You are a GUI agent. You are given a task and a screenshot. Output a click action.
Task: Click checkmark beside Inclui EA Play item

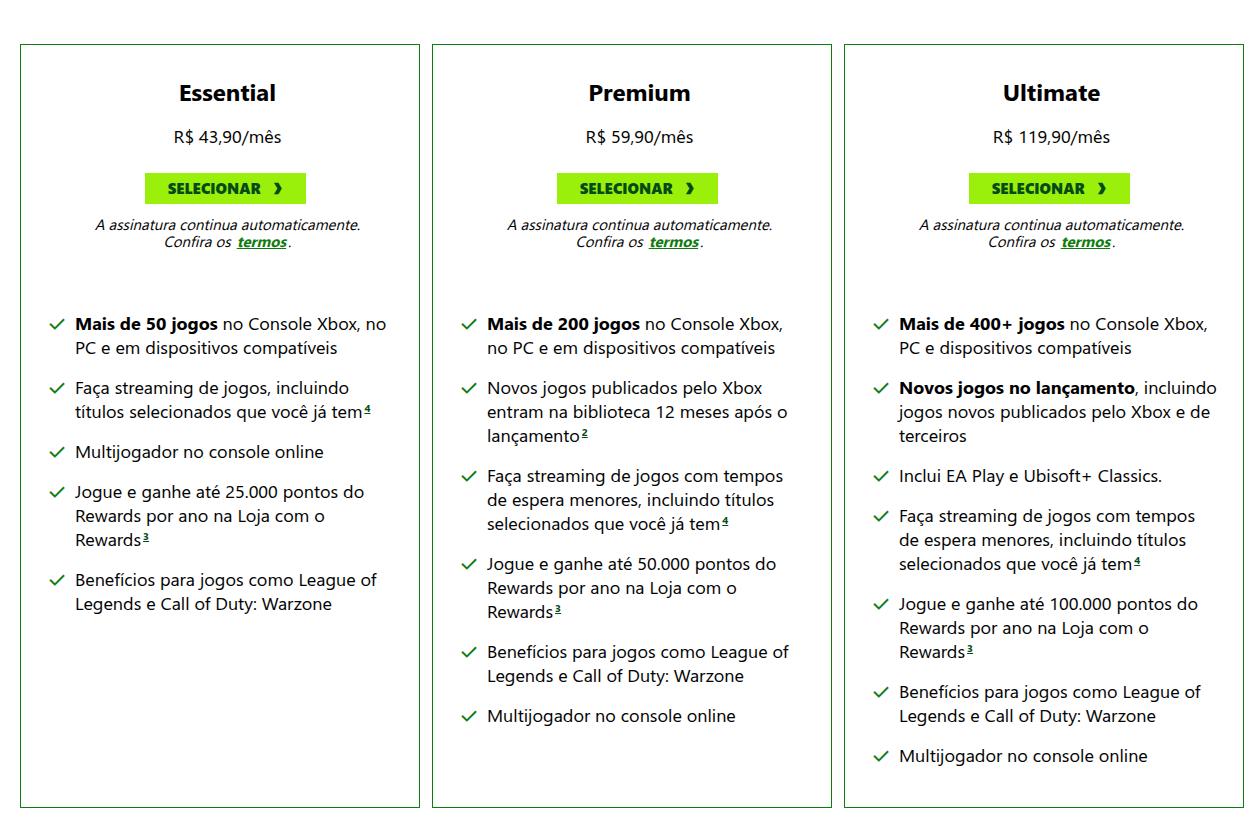881,476
